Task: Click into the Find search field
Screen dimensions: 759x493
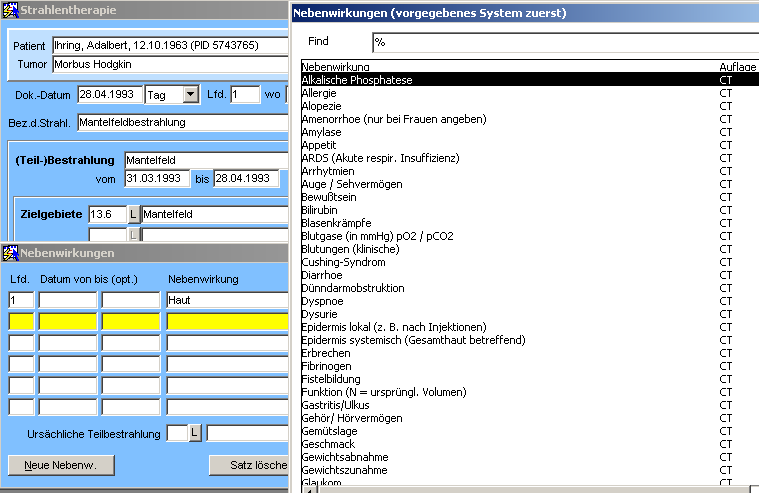Action: pyautogui.click(x=560, y=43)
